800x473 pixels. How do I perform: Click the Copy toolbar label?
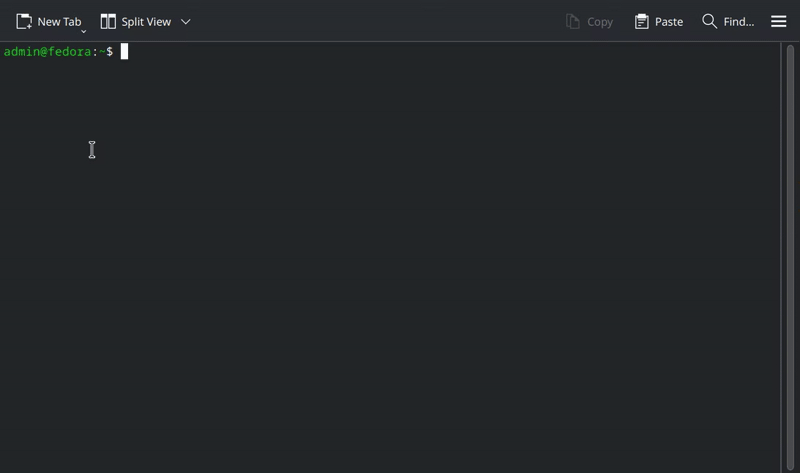tap(600, 22)
